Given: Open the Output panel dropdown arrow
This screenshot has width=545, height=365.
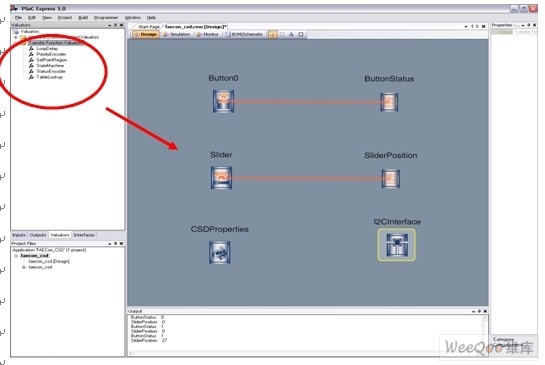Looking at the screenshot, I should (x=473, y=311).
